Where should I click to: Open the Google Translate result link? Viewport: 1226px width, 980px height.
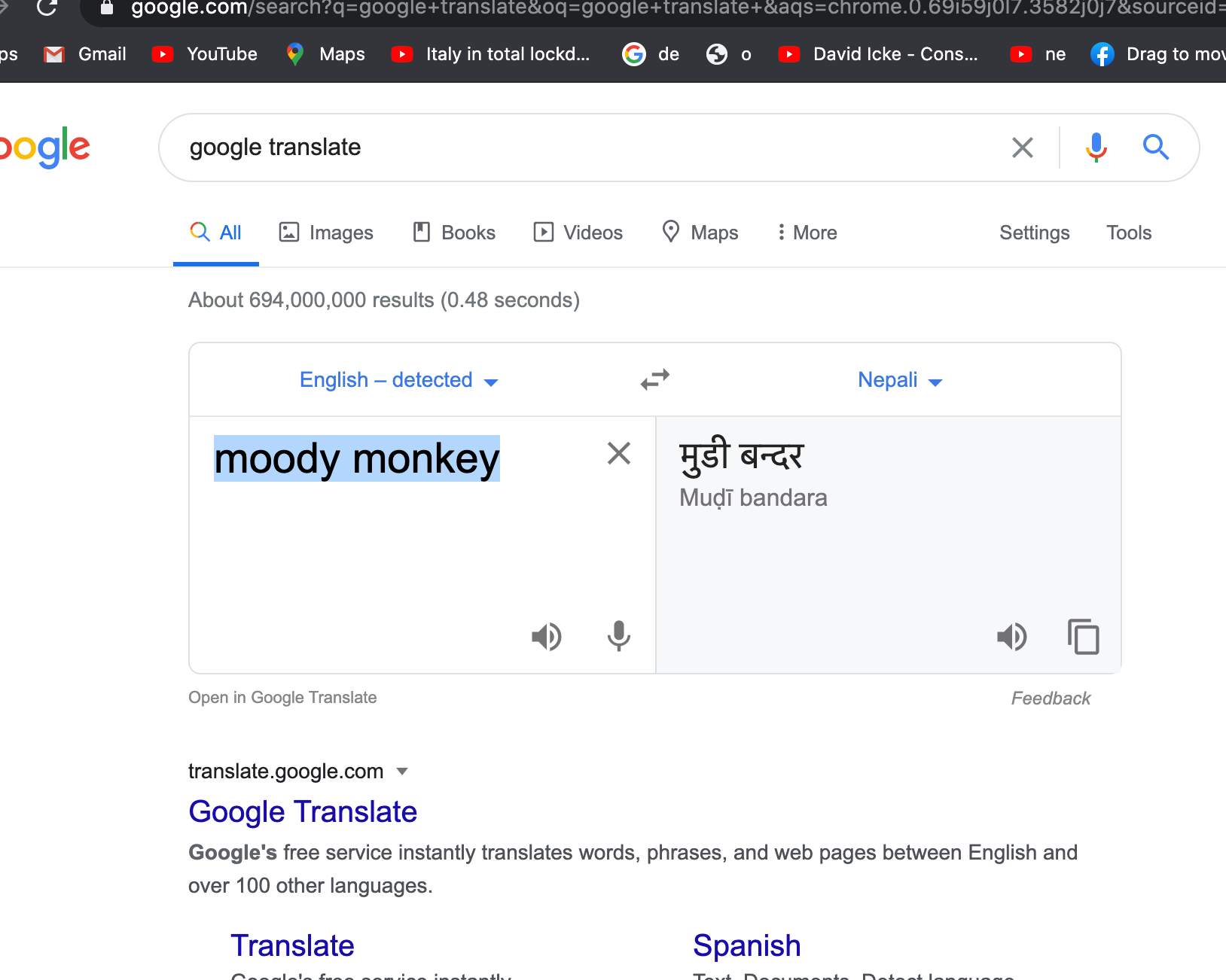(x=303, y=811)
